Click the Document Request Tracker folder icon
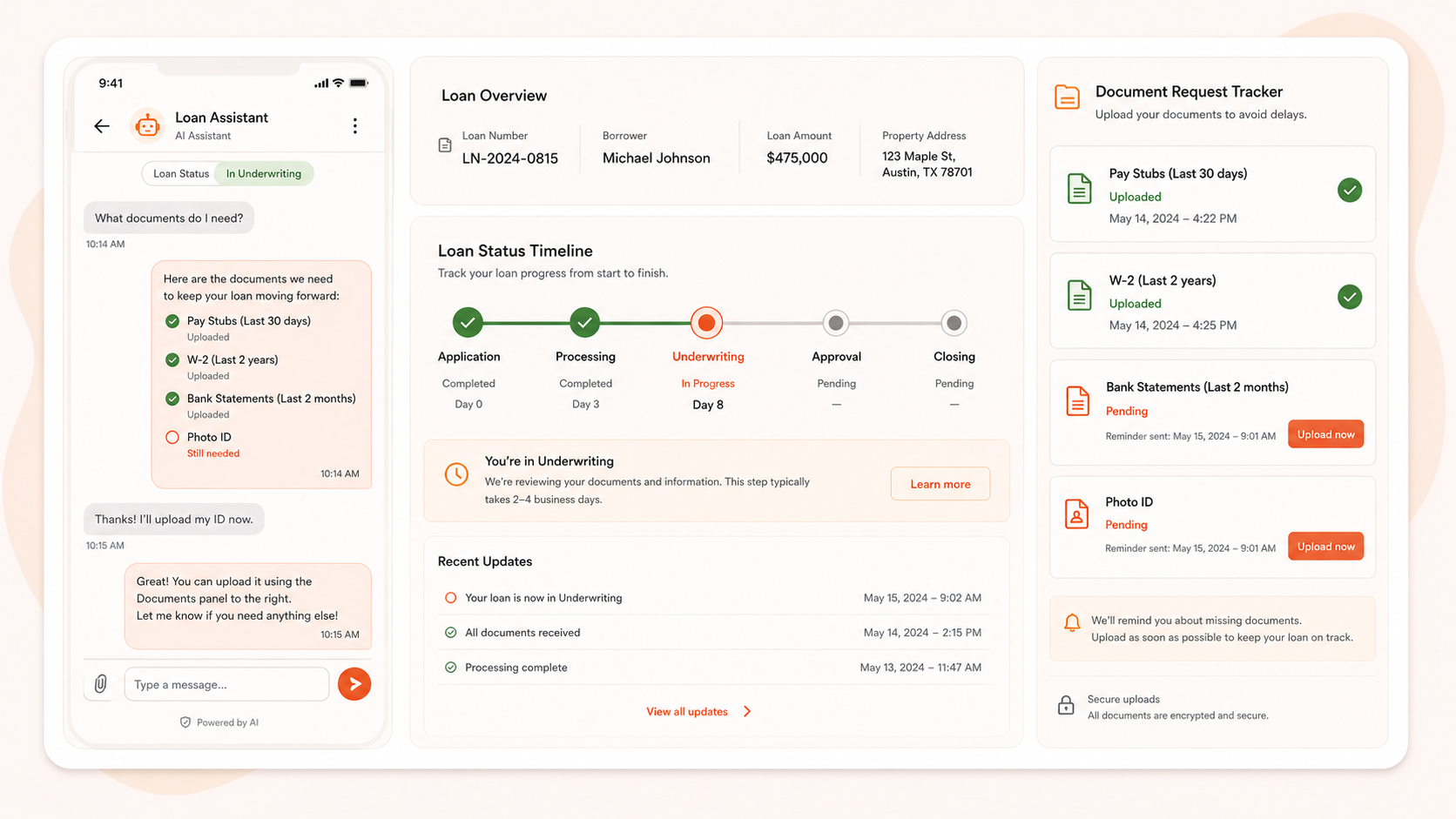The image size is (1456, 819). tap(1067, 97)
